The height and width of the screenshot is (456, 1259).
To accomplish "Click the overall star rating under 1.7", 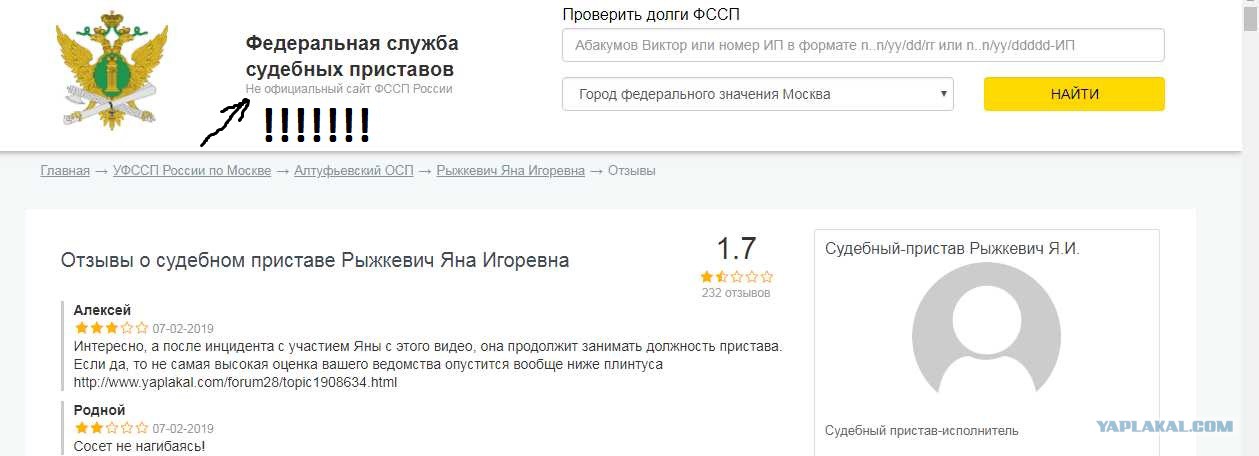I will pyautogui.click(x=736, y=277).
